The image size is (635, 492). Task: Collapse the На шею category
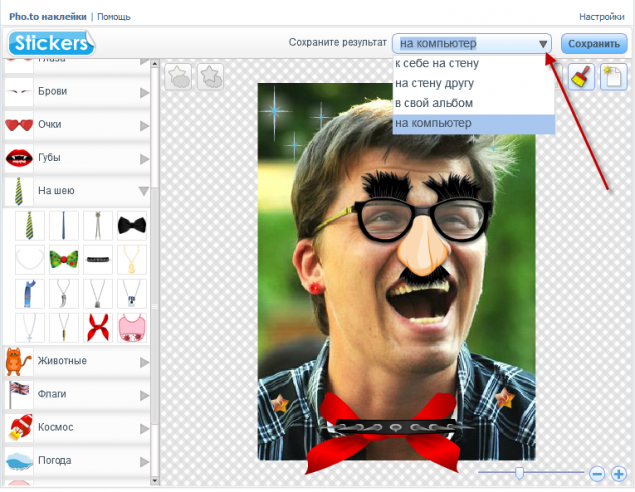pos(77,191)
